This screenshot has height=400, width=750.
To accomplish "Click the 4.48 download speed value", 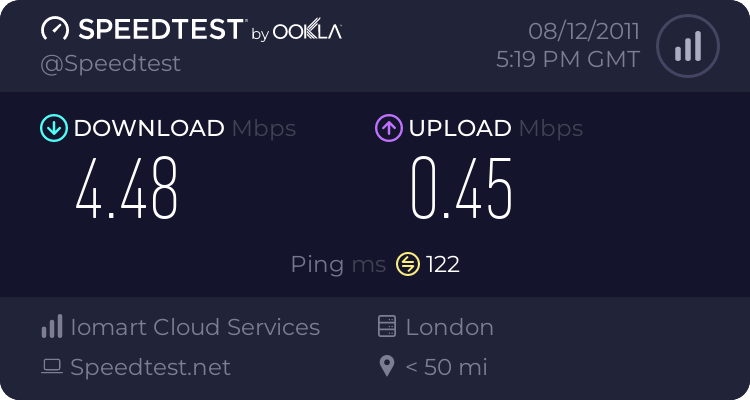I will click(127, 187).
